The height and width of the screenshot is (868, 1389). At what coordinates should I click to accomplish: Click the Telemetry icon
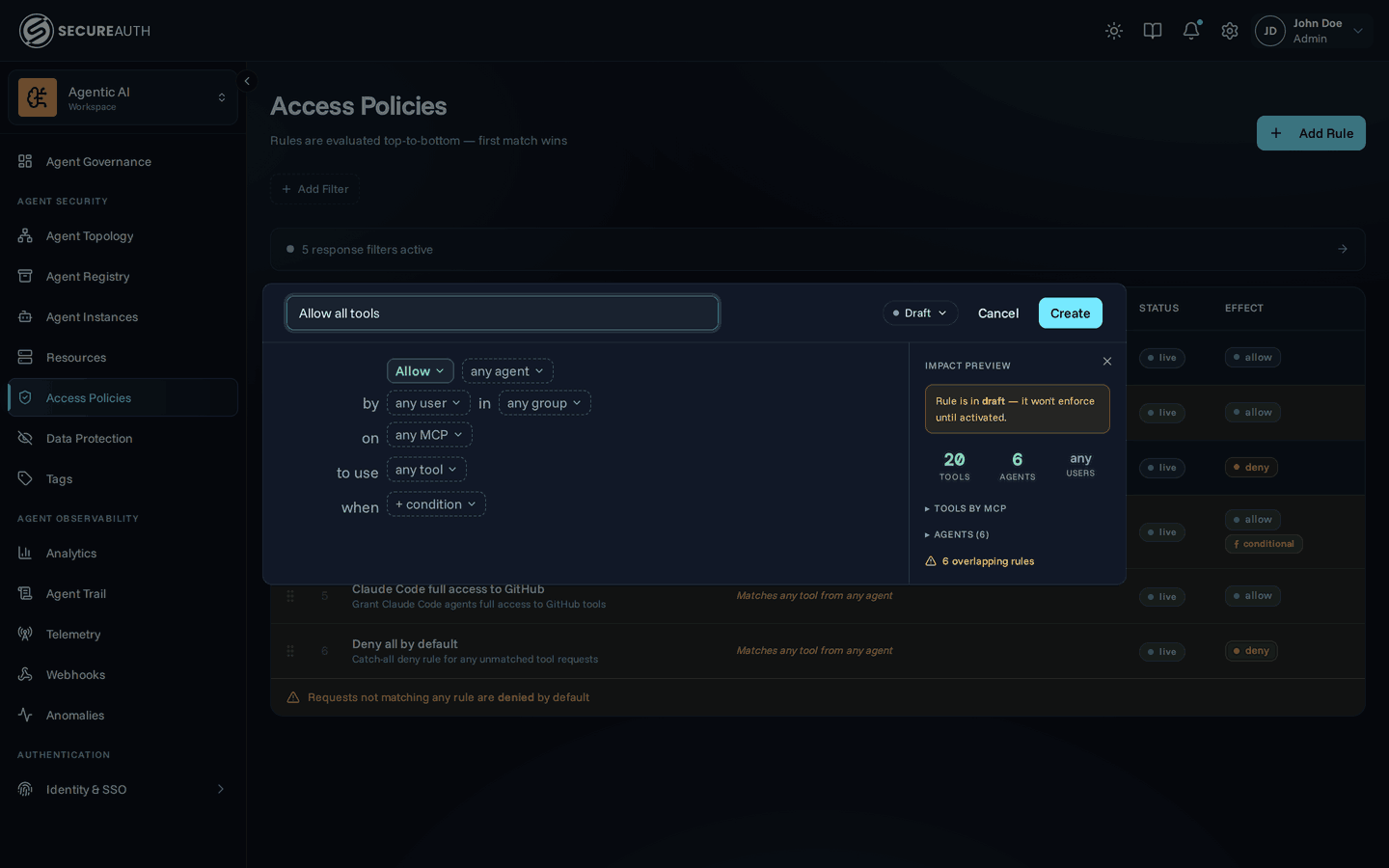pyautogui.click(x=25, y=635)
